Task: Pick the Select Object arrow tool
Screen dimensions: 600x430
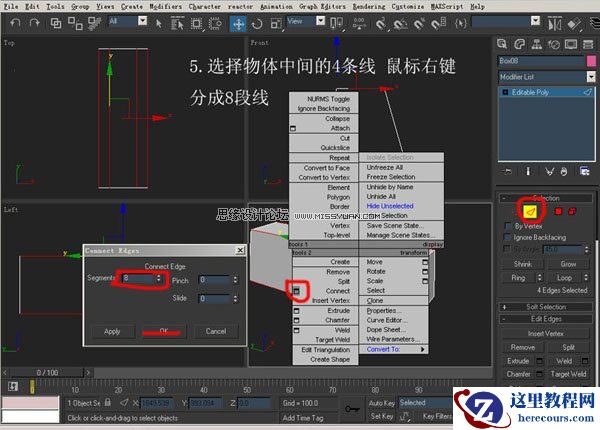Action: point(159,24)
